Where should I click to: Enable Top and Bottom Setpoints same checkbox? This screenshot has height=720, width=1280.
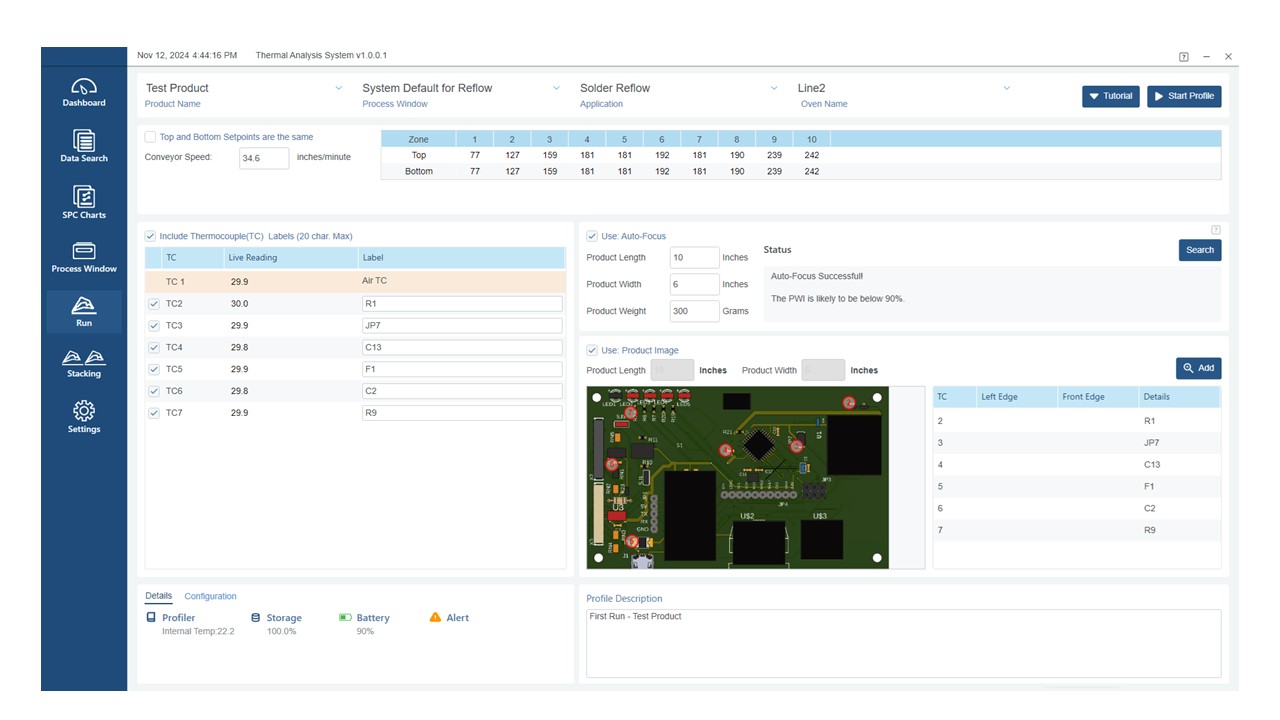pos(151,137)
